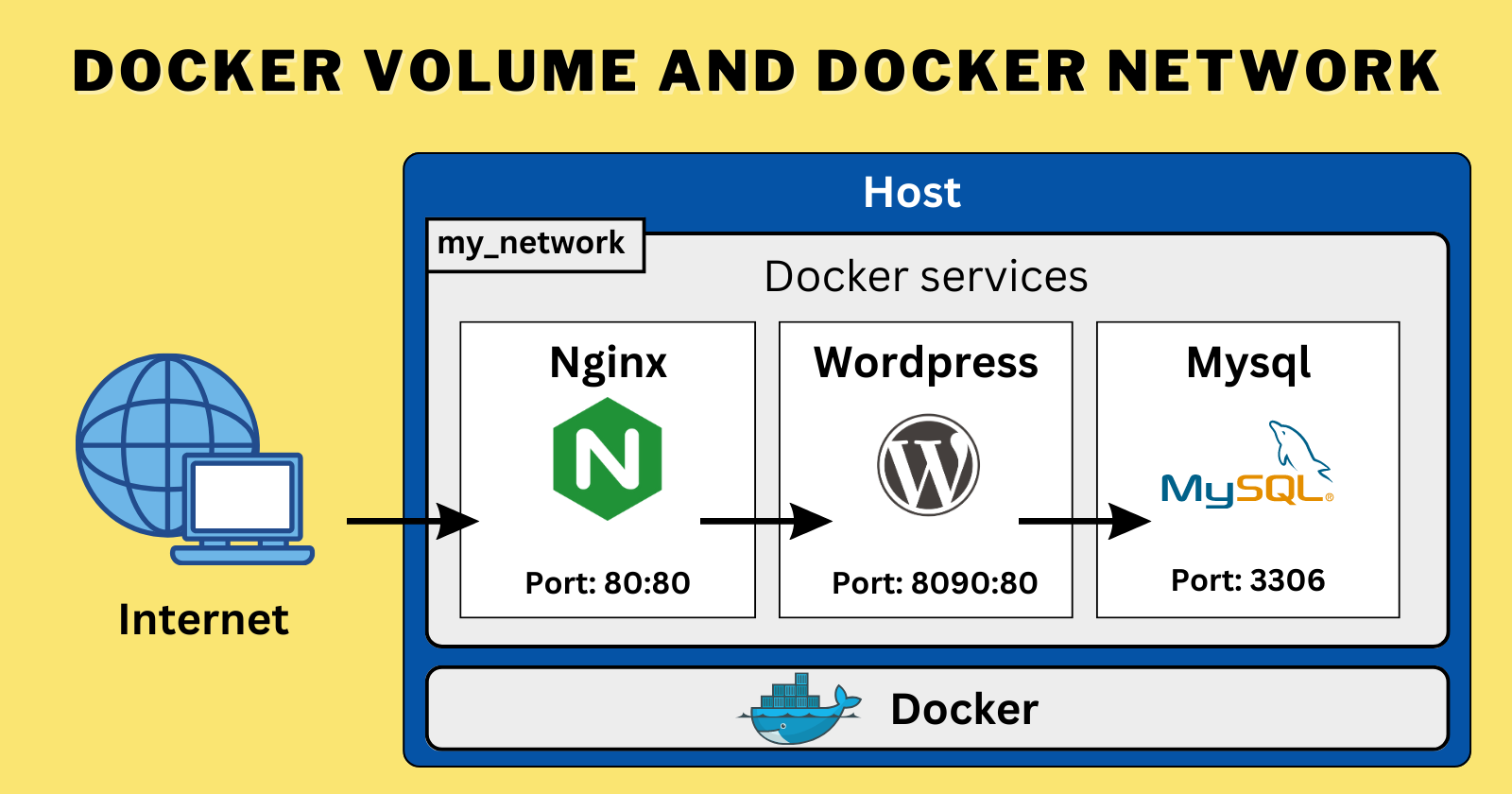Click the Port: 8090:80 text
This screenshot has height=794, width=1512.
pyautogui.click(x=935, y=583)
